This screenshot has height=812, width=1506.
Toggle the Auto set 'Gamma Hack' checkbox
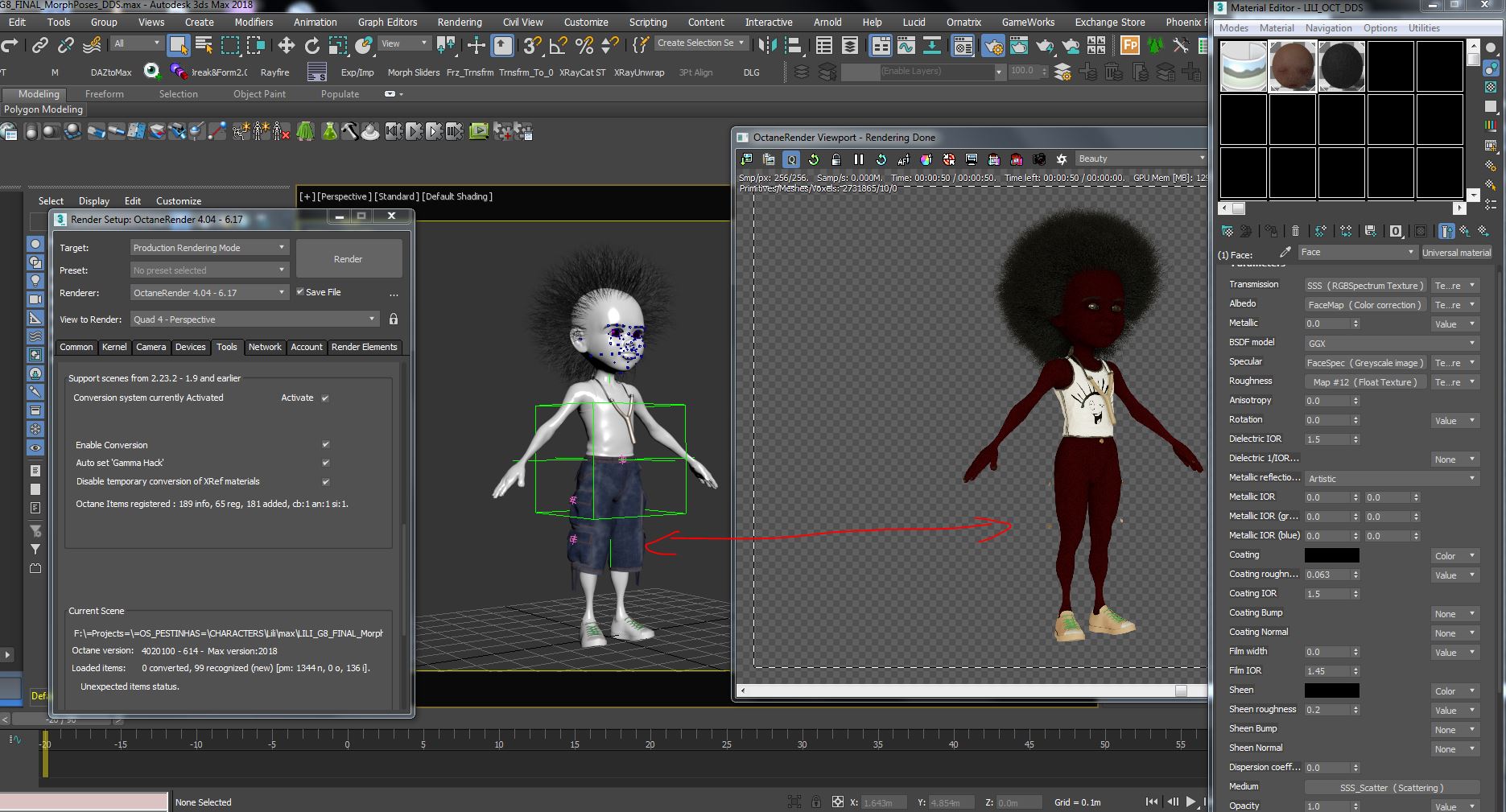tap(326, 463)
